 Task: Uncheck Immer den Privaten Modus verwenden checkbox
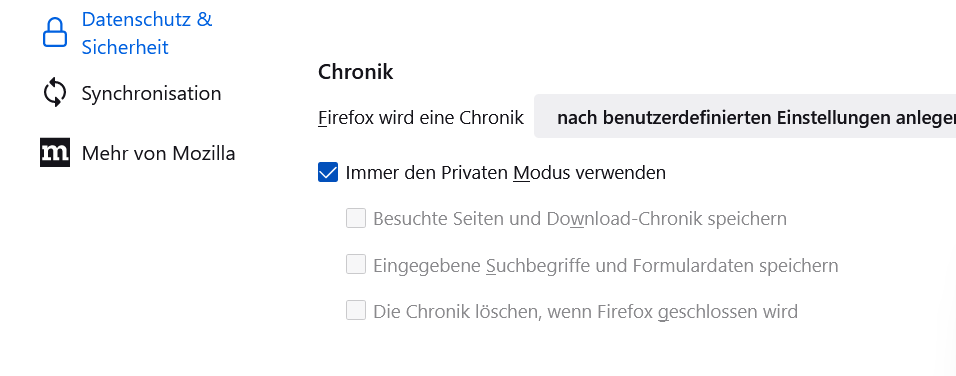[328, 172]
